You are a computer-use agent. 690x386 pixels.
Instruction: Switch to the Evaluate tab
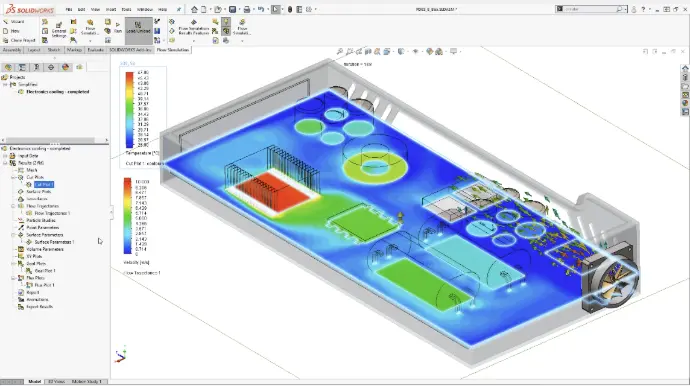coord(95,50)
